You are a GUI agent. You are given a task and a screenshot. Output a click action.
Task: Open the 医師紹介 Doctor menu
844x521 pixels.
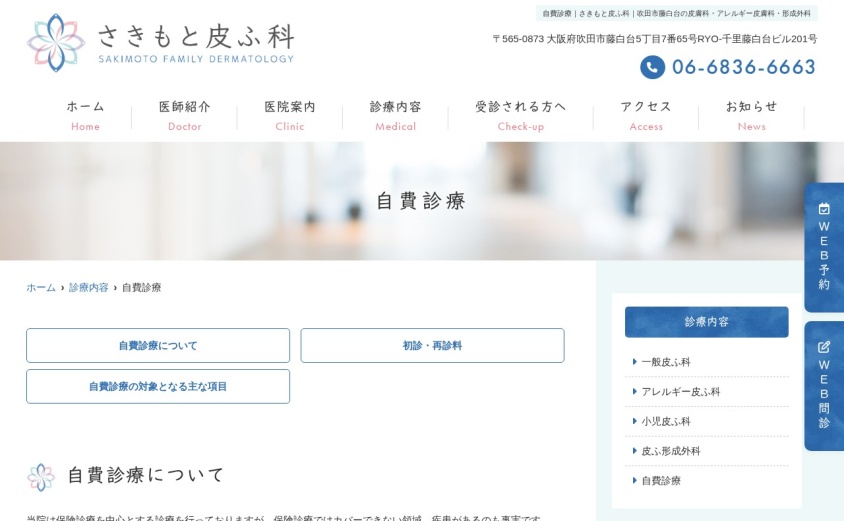[x=185, y=116]
